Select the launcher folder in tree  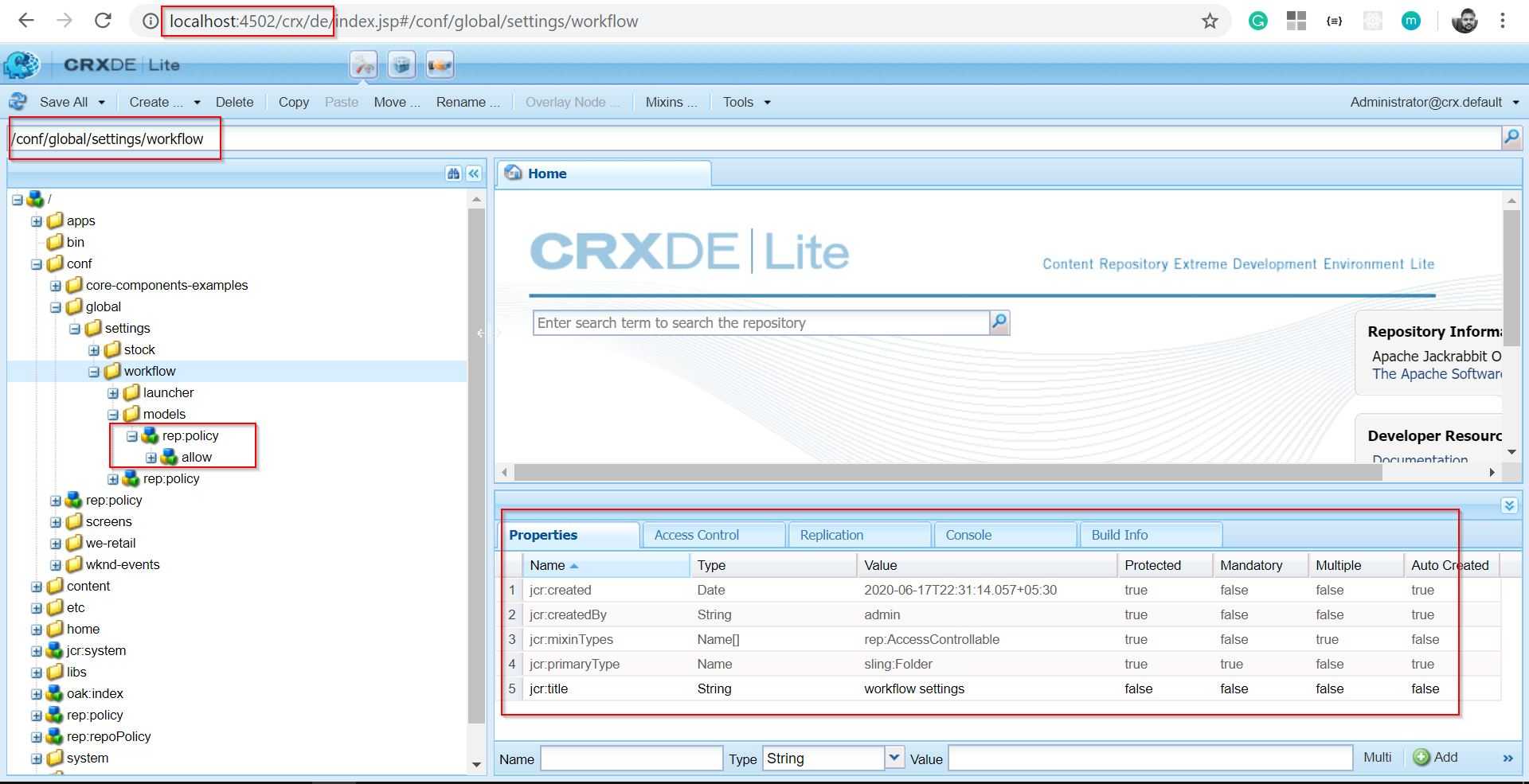[168, 393]
